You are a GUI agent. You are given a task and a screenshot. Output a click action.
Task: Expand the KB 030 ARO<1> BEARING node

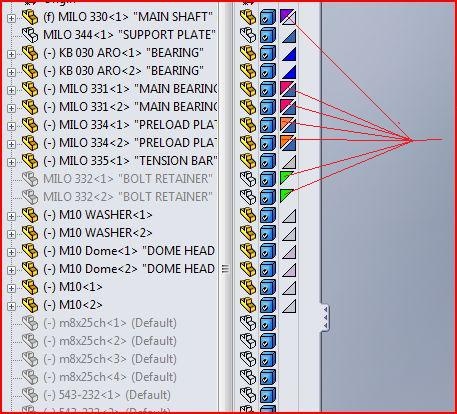(11, 54)
